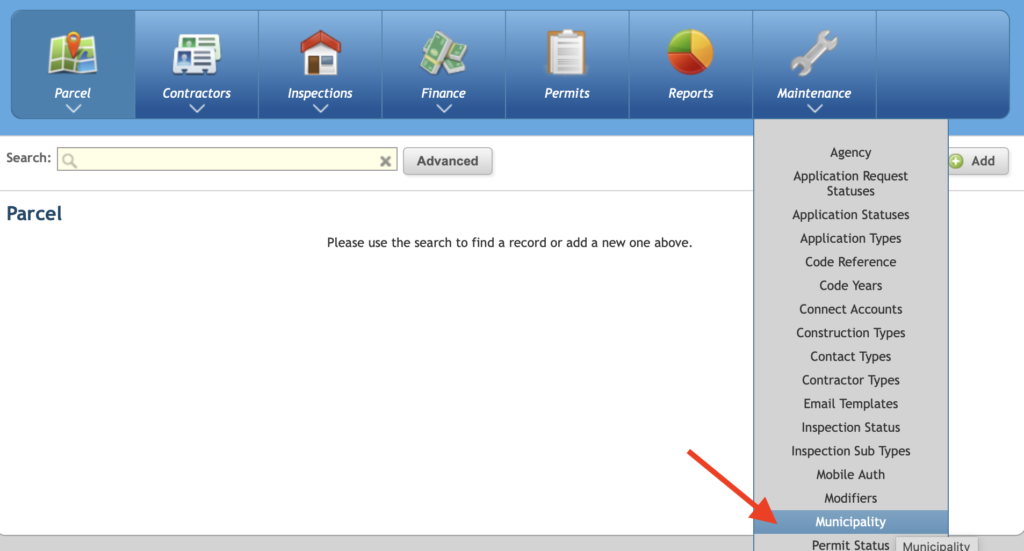Click the Contractors ID card icon

(x=196, y=54)
